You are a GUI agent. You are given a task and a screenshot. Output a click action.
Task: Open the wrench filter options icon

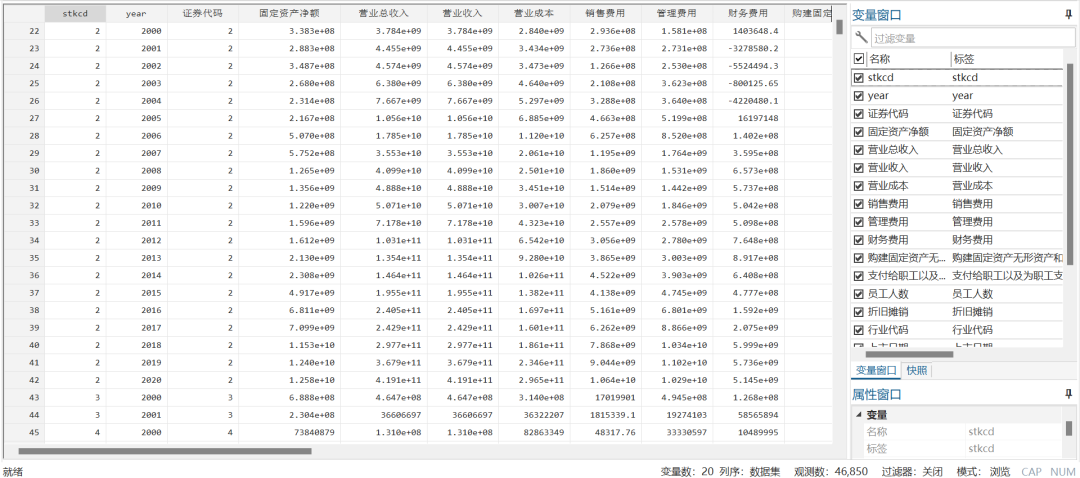click(860, 37)
